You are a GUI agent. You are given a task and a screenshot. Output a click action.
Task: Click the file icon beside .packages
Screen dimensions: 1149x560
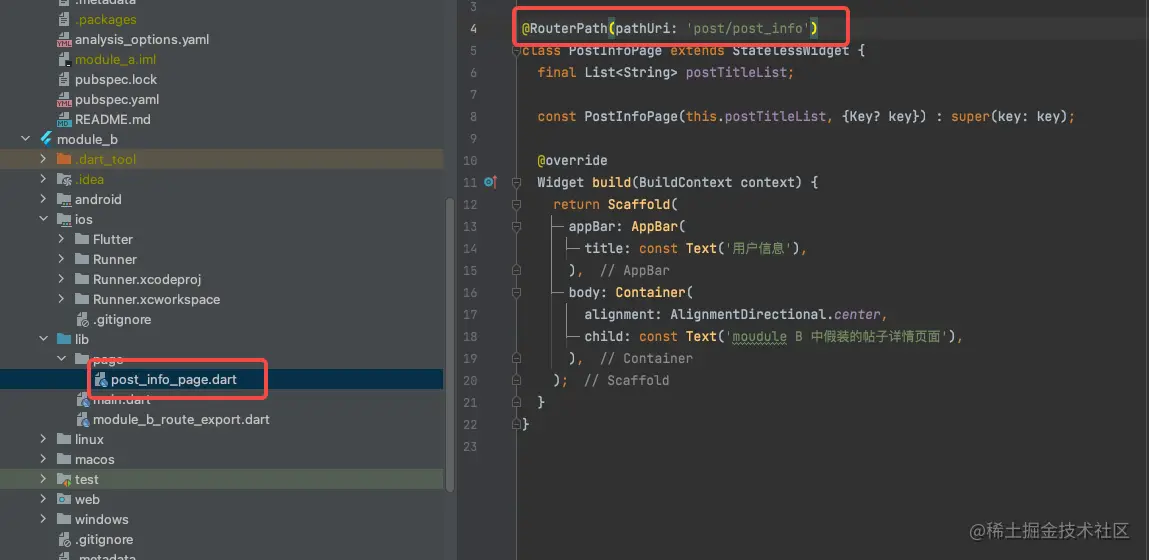(64, 20)
